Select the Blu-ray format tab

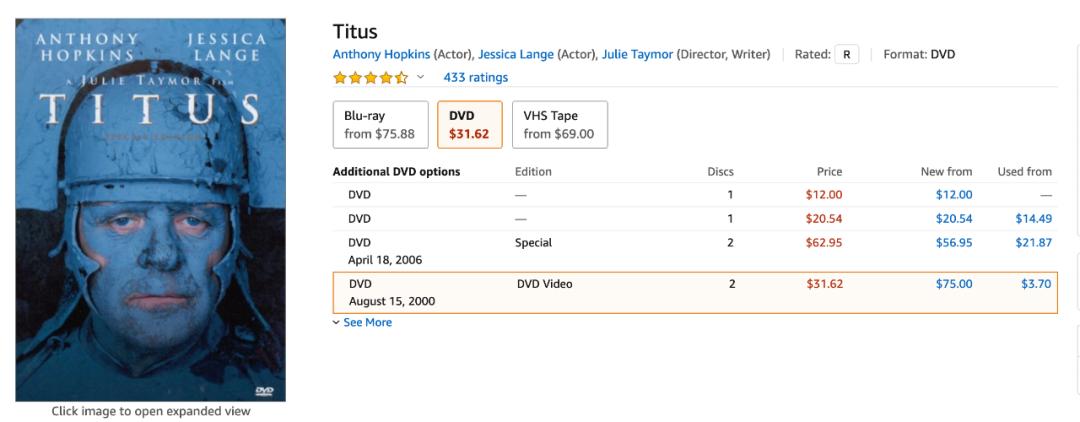(379, 125)
